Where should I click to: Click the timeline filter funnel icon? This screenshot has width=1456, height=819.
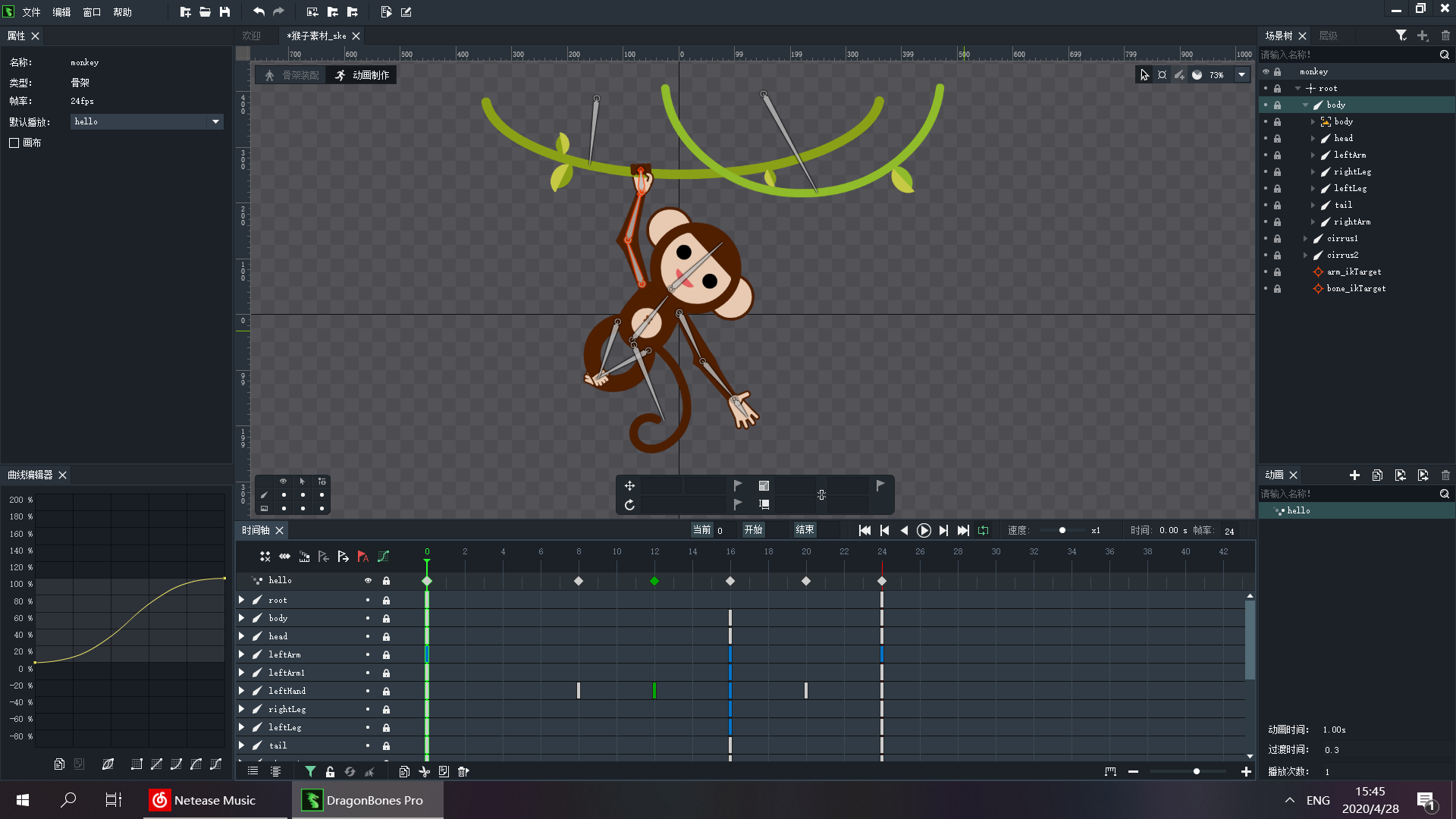click(310, 771)
